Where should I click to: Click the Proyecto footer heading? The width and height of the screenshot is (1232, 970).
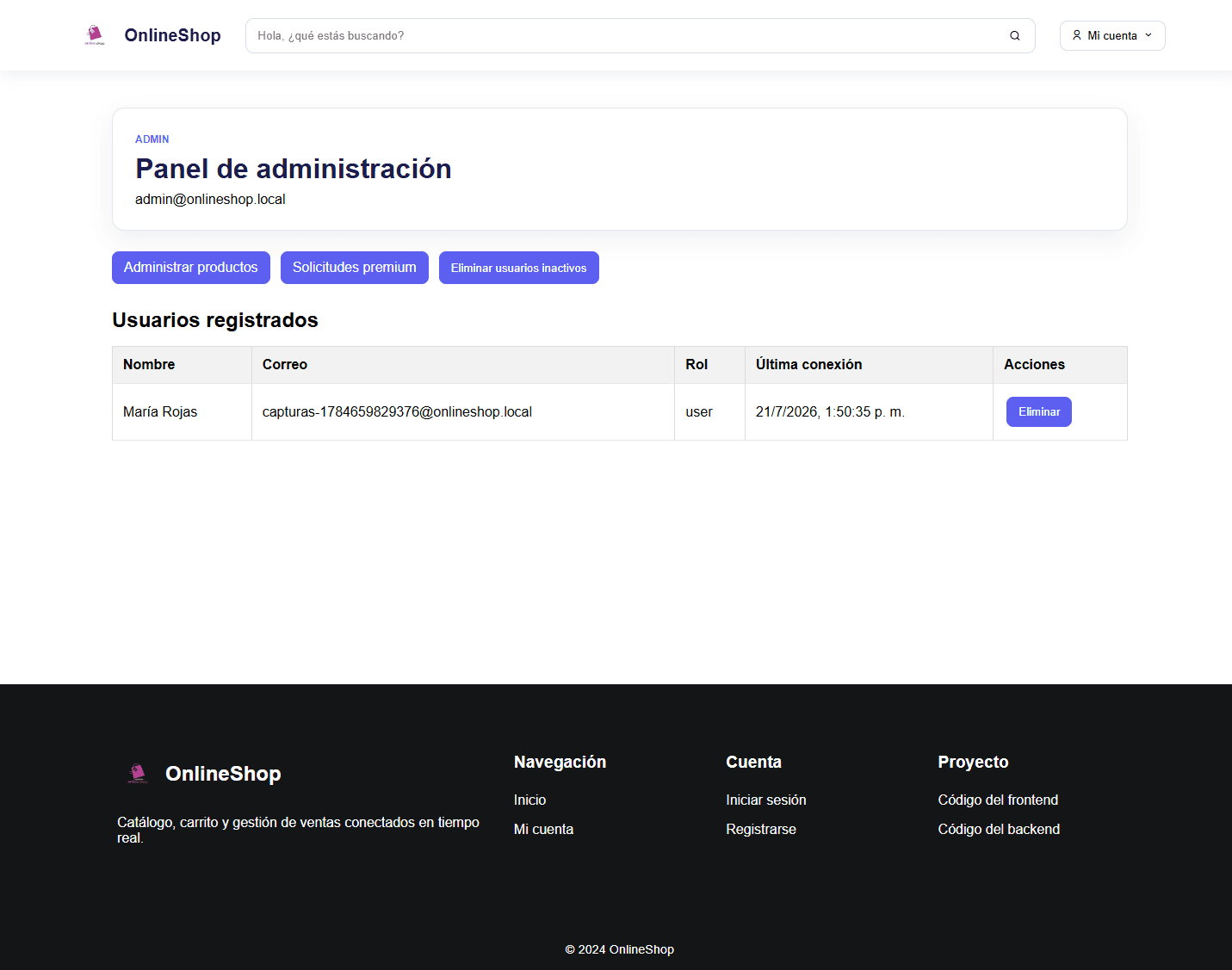tap(973, 763)
